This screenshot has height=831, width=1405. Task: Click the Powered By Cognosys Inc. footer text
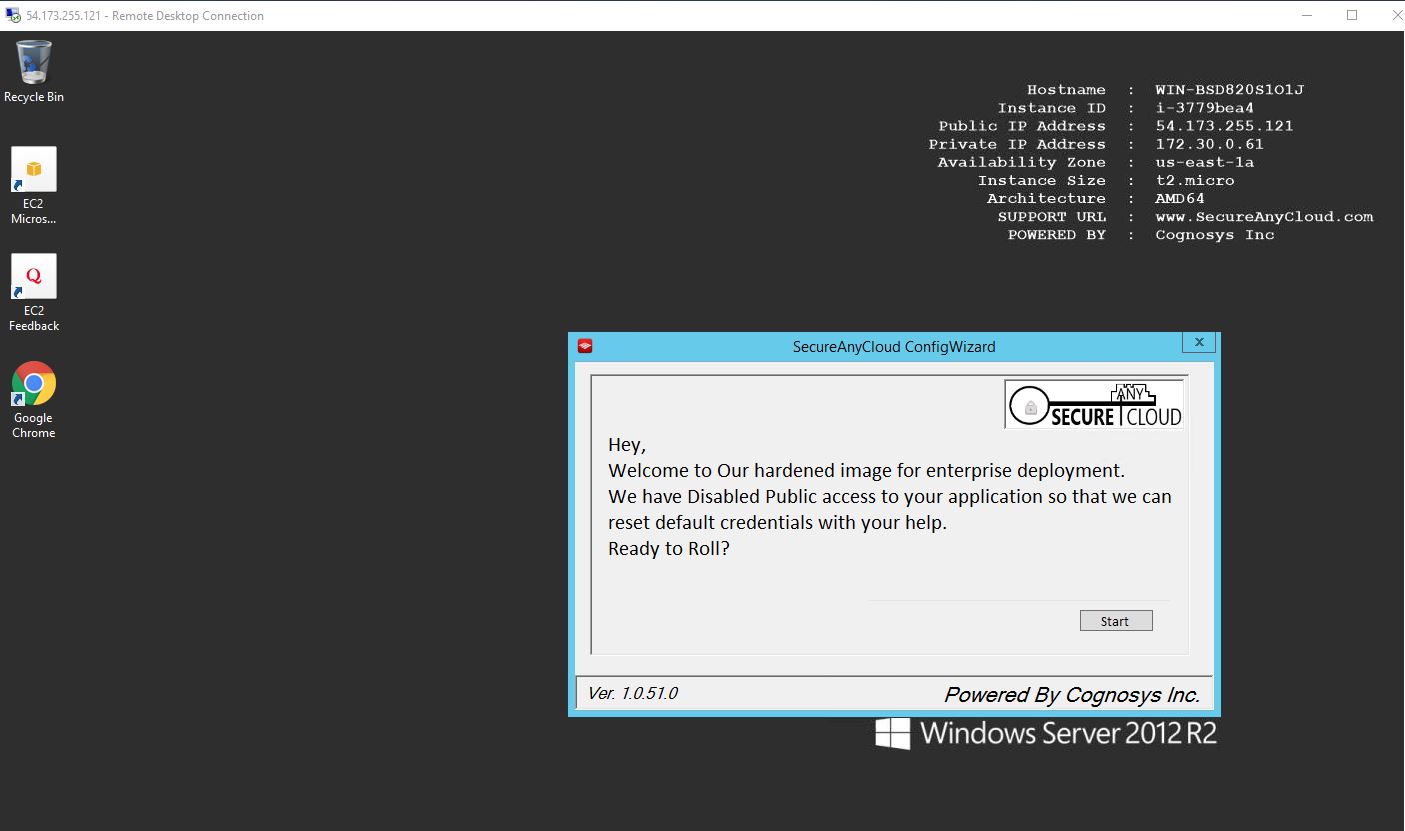tap(1071, 695)
